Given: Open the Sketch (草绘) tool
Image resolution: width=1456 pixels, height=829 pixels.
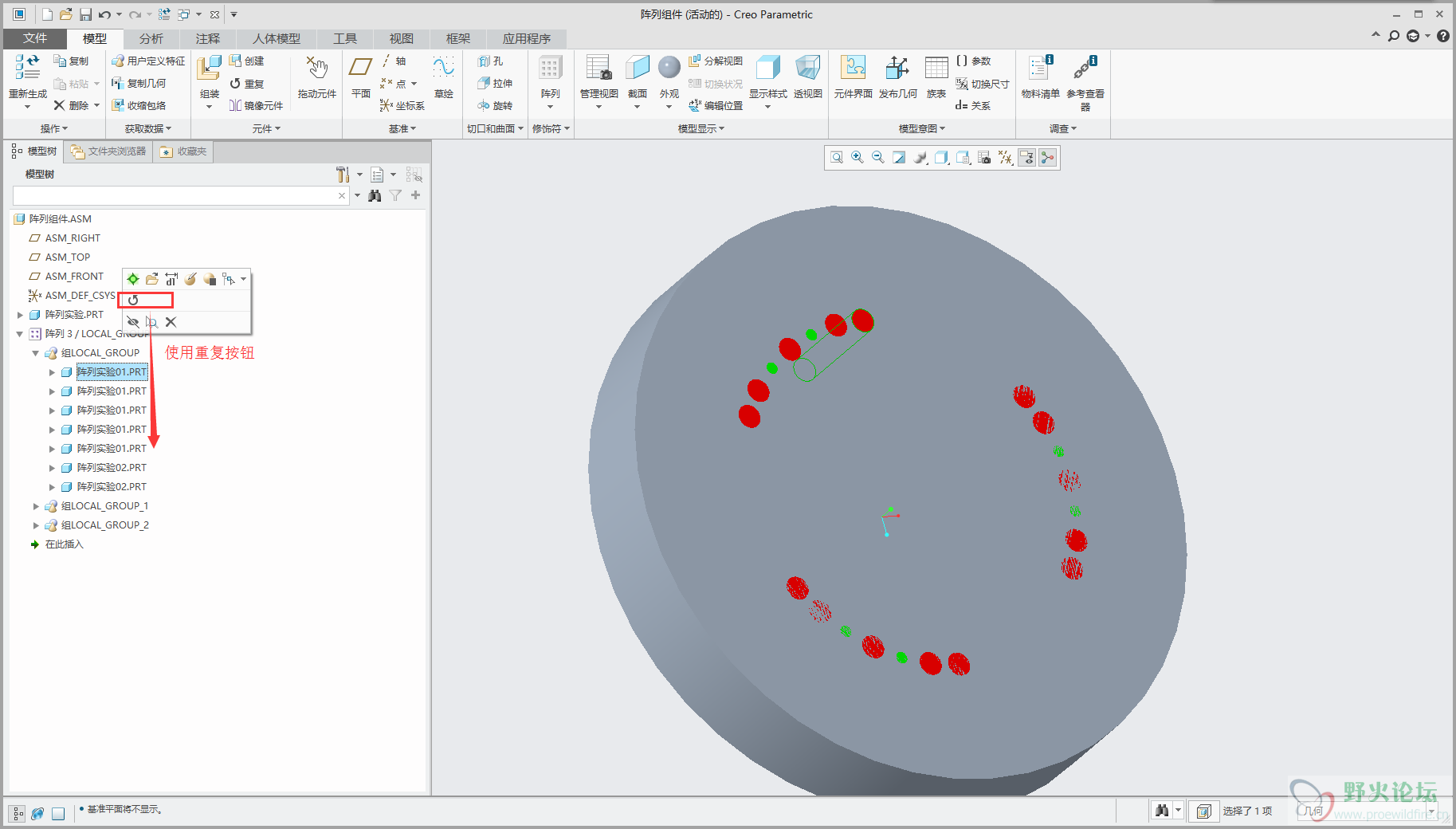Looking at the screenshot, I should pos(443,67).
